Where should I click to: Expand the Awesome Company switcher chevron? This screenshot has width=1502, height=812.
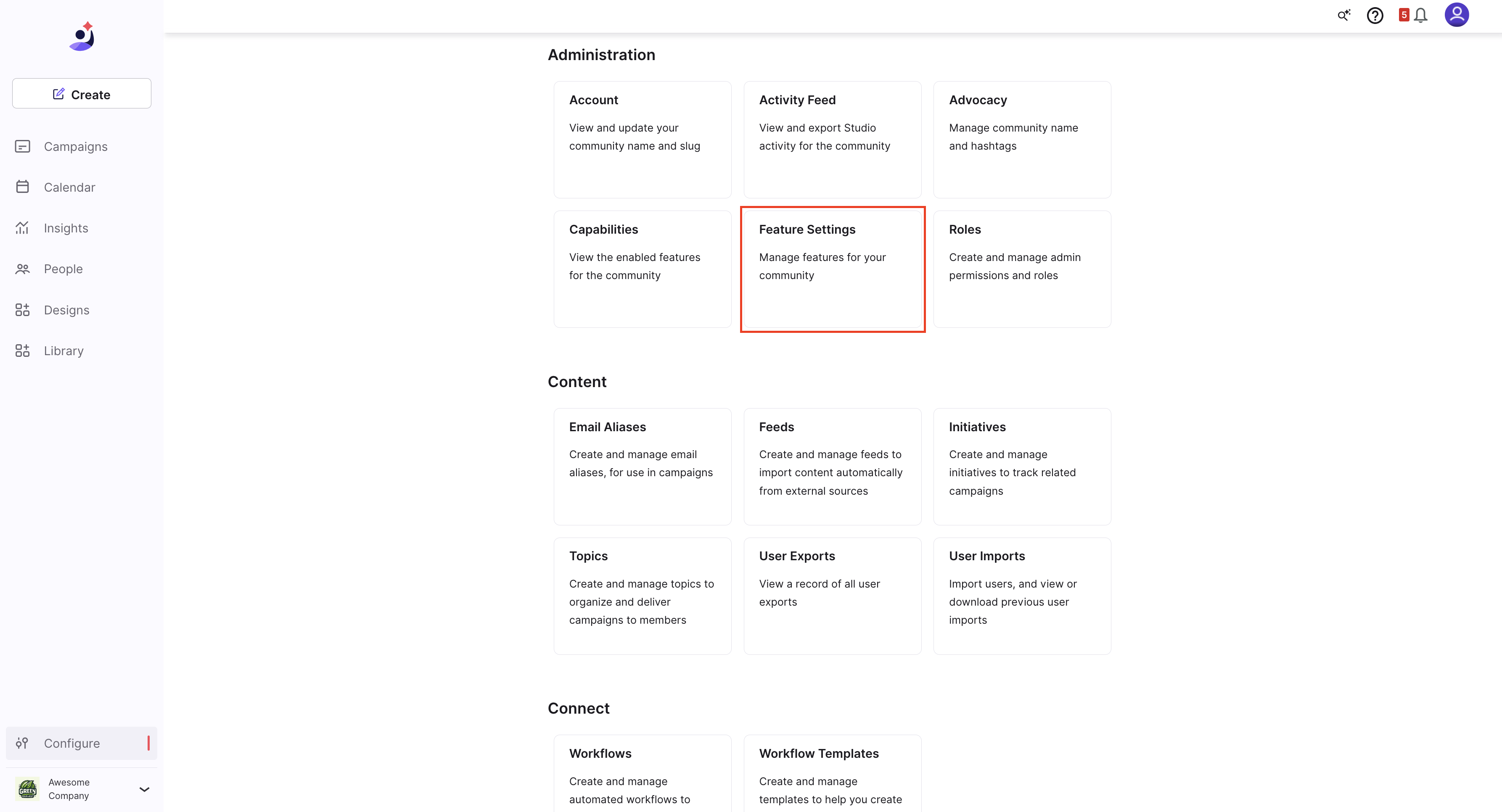point(144,789)
